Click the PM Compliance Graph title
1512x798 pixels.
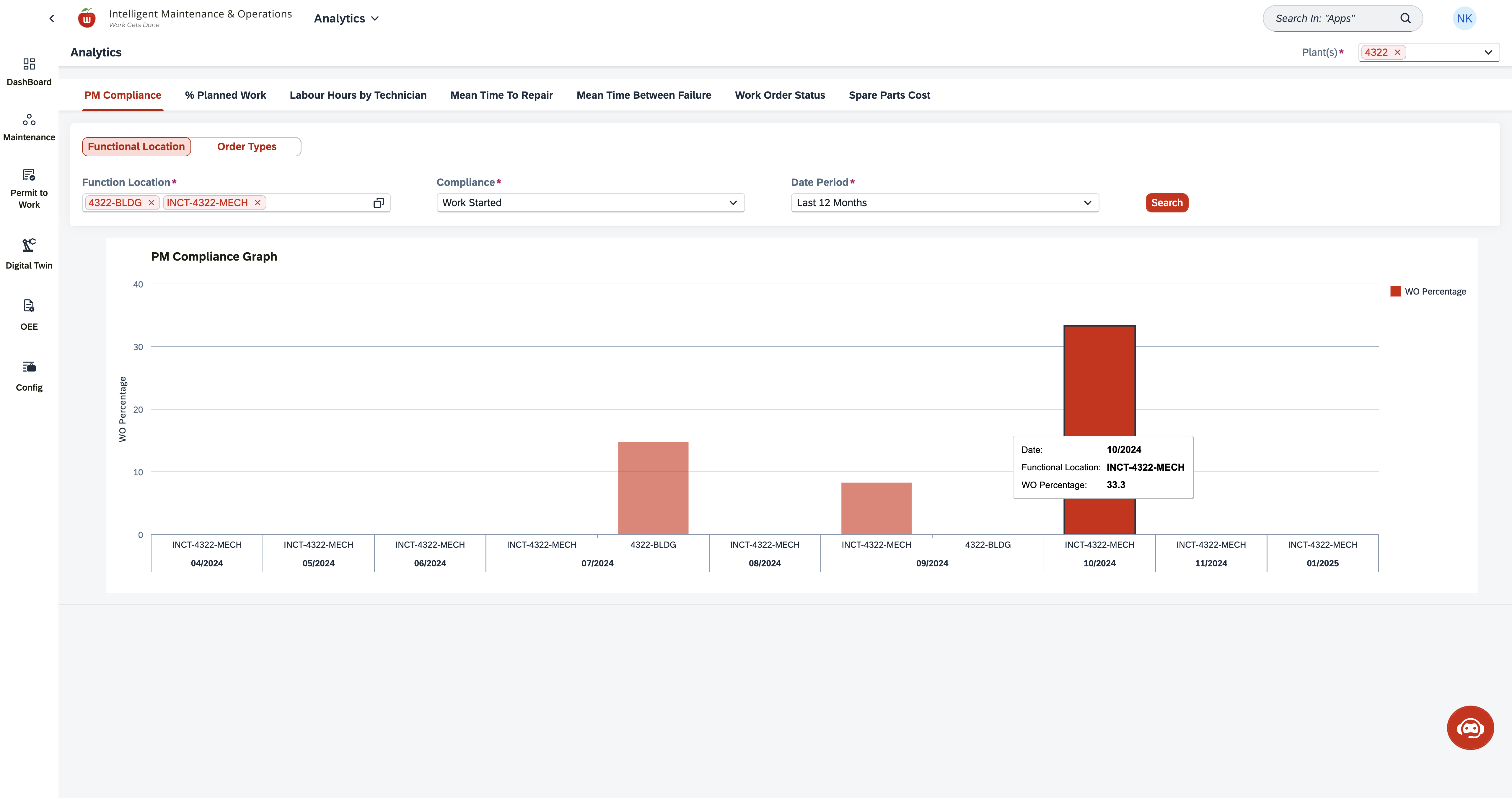coord(214,257)
